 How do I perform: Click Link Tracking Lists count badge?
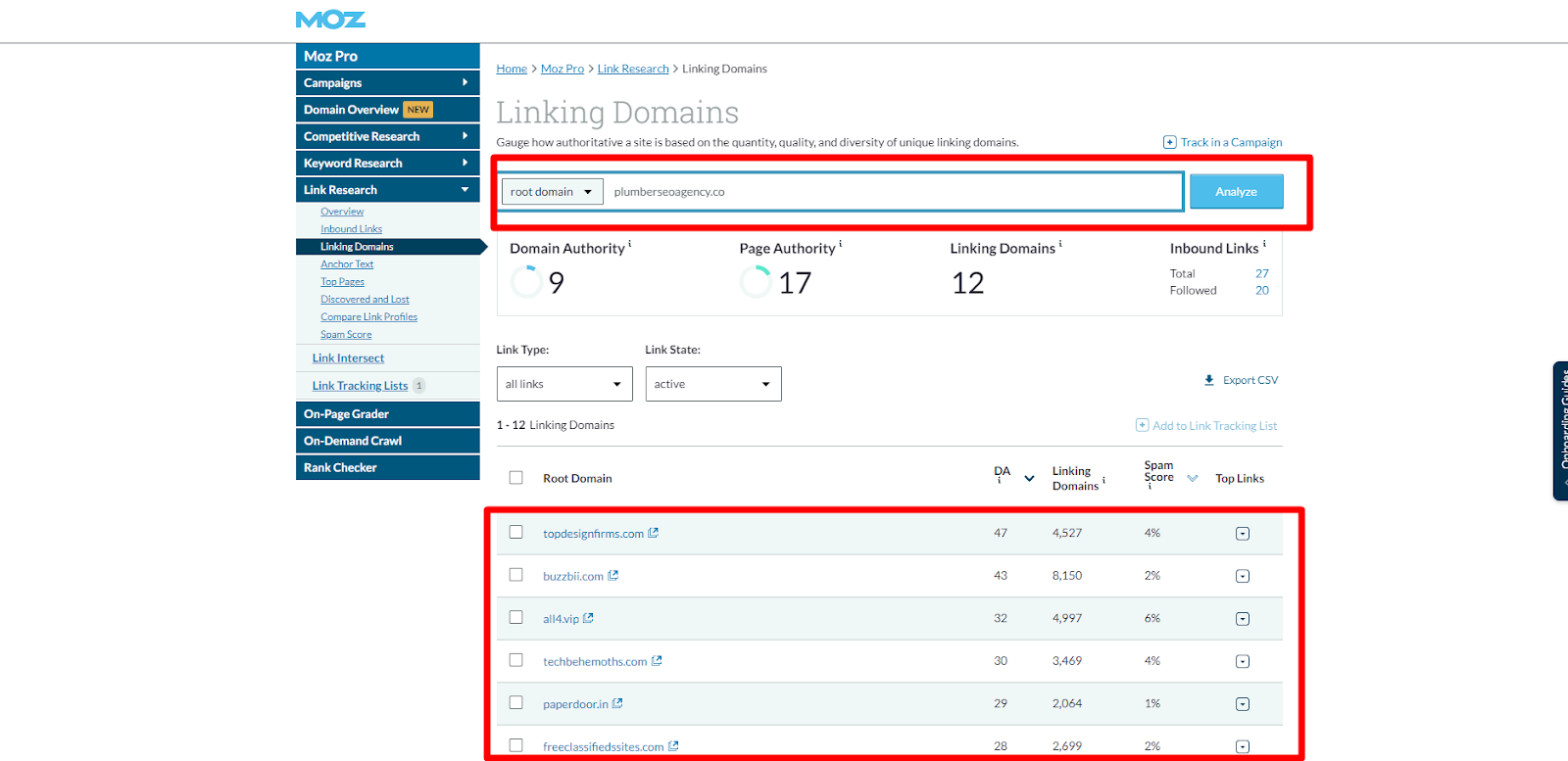[418, 386]
